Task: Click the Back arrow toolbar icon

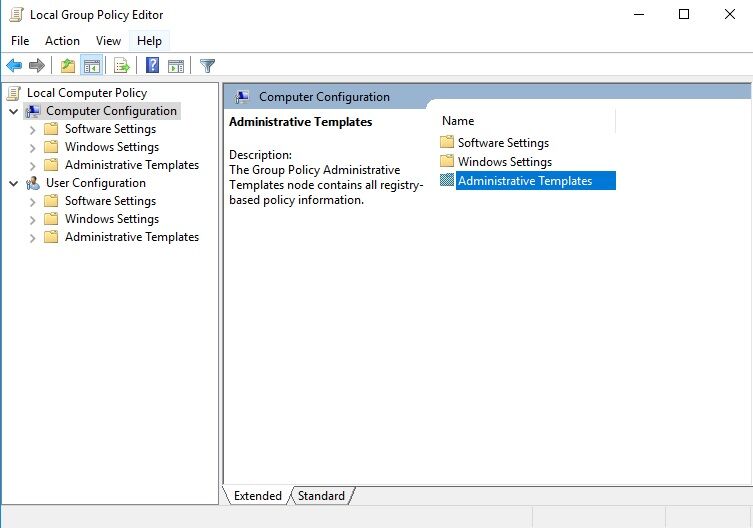Action: 14,65
